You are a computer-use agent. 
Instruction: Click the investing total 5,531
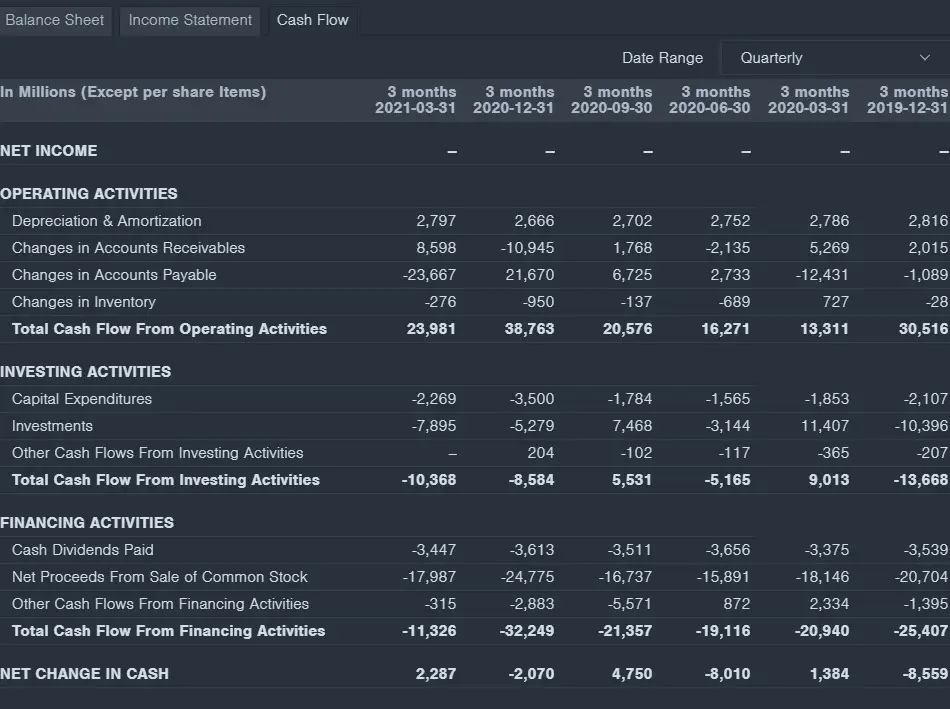(x=632, y=480)
